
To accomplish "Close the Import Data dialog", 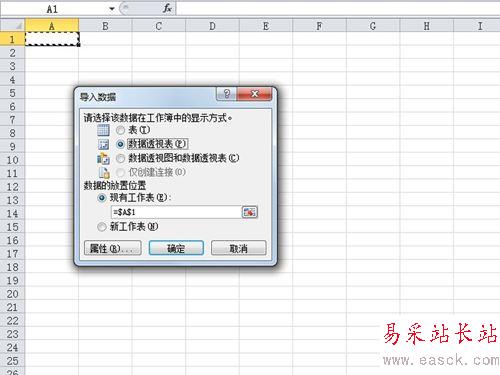I will tap(255, 94).
